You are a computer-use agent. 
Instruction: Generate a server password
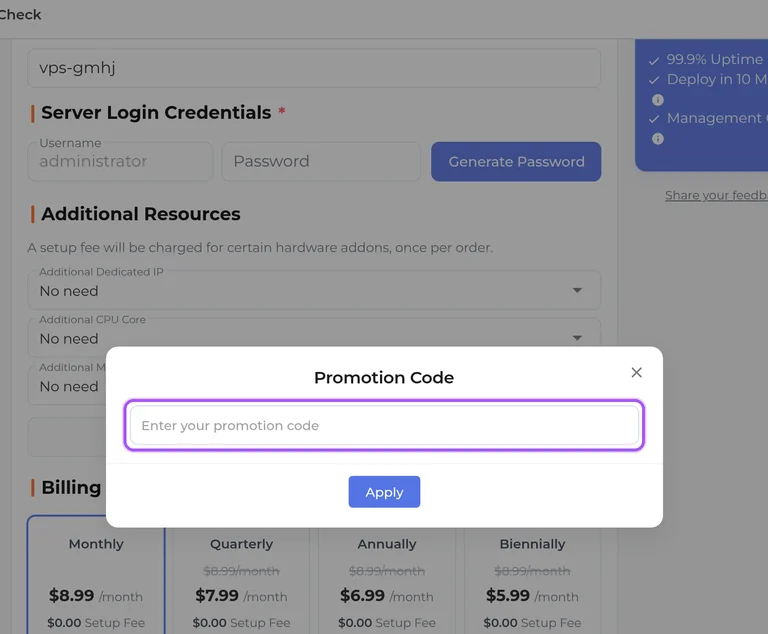pos(516,162)
